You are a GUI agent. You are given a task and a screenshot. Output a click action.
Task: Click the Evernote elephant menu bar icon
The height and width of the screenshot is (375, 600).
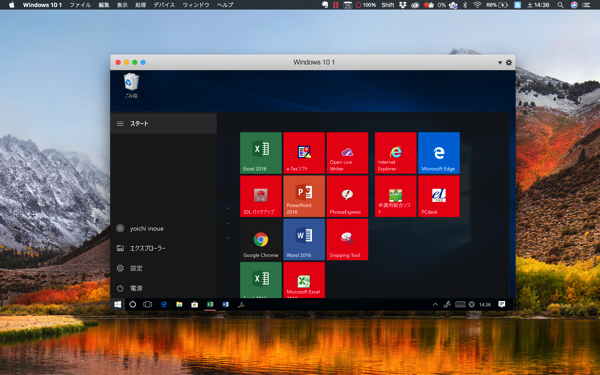pos(324,5)
